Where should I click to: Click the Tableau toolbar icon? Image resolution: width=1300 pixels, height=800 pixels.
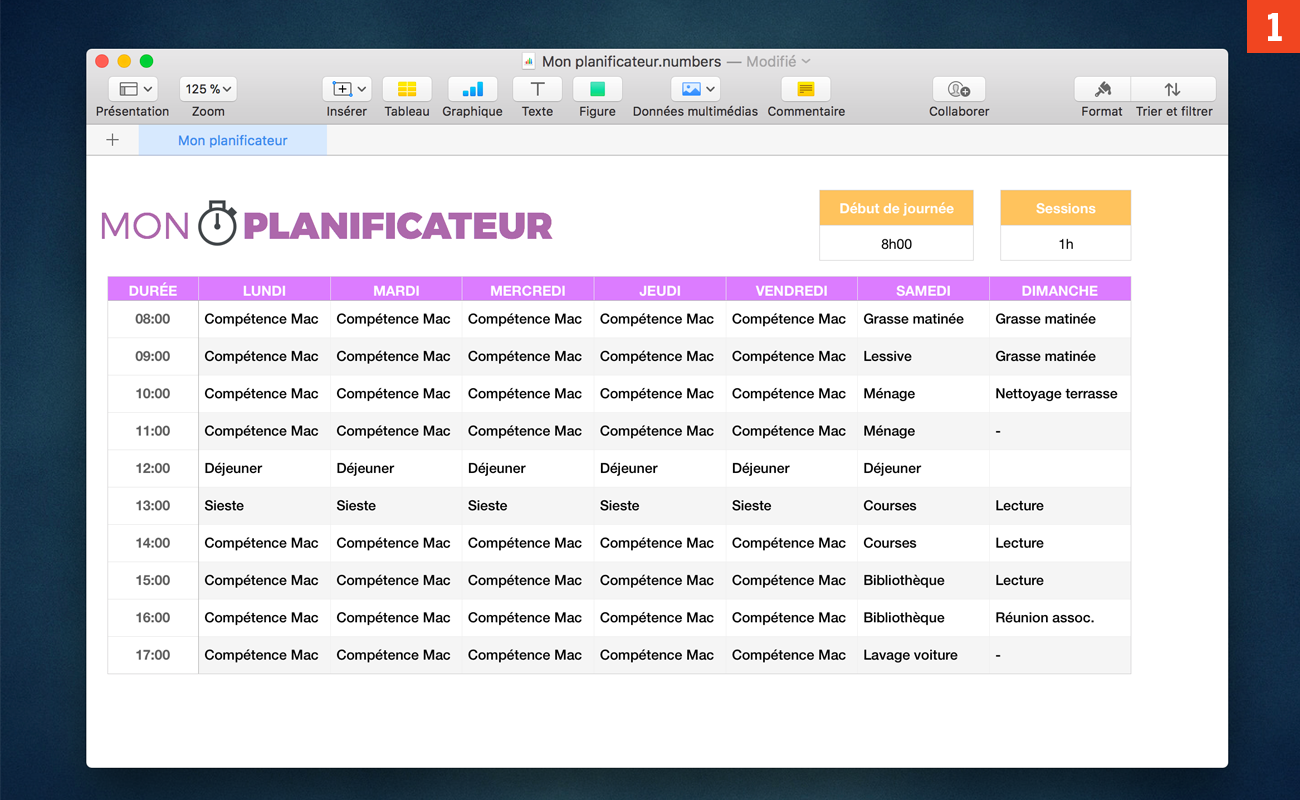407,89
